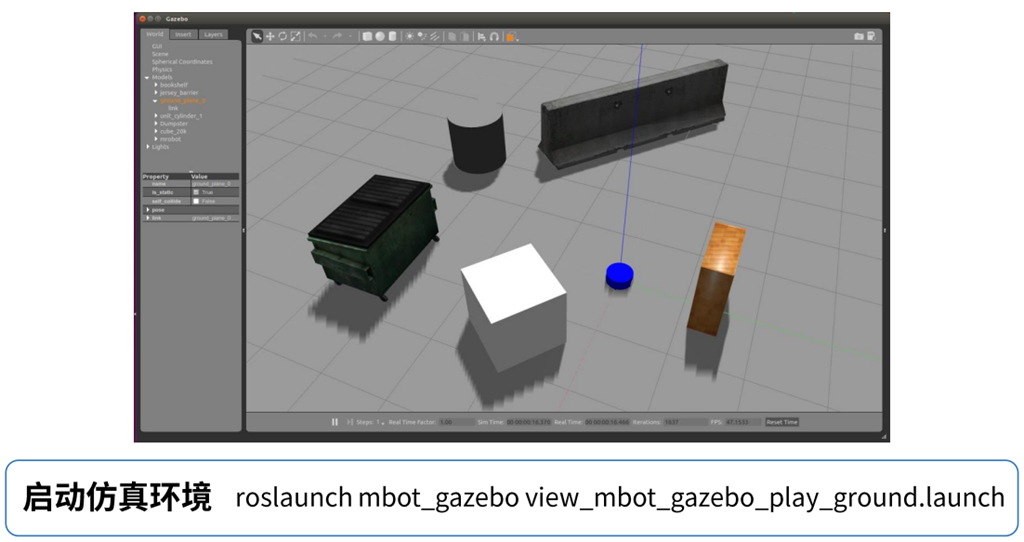Open the orange view angle selector
Viewport: 1024px width, 542px height.
tap(512, 37)
